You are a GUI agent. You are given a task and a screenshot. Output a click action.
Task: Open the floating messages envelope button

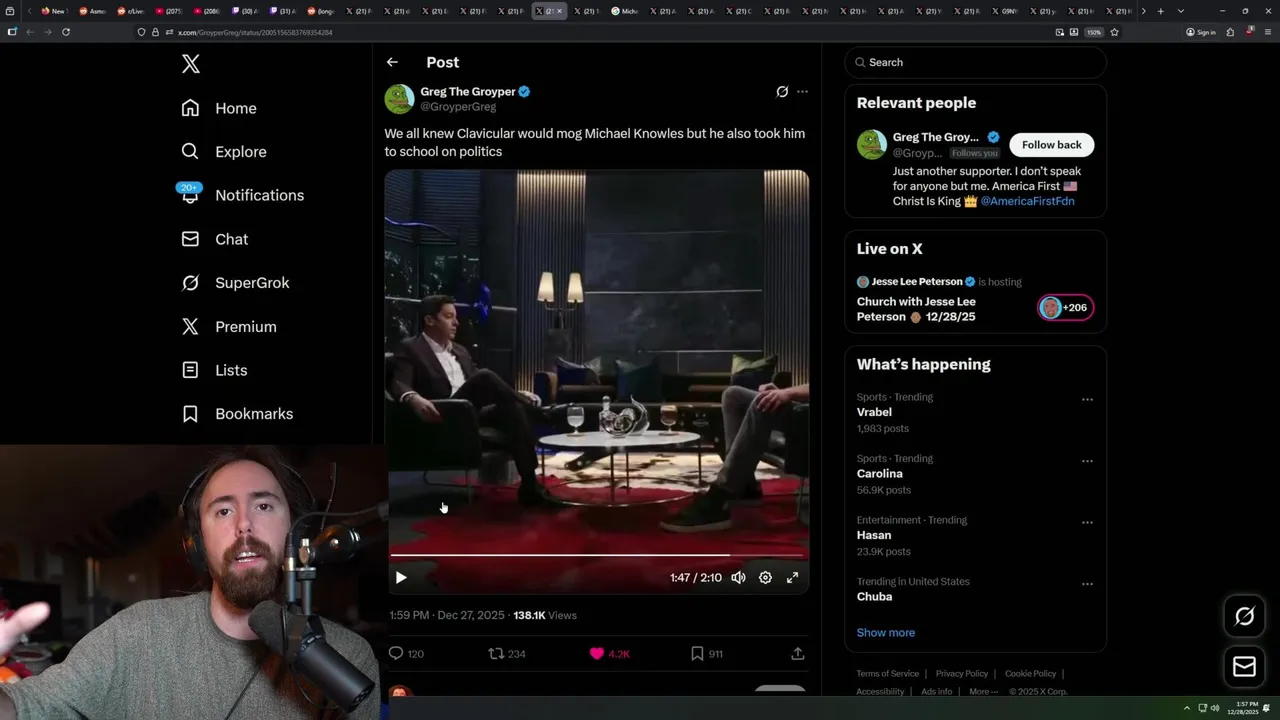pyautogui.click(x=1244, y=667)
